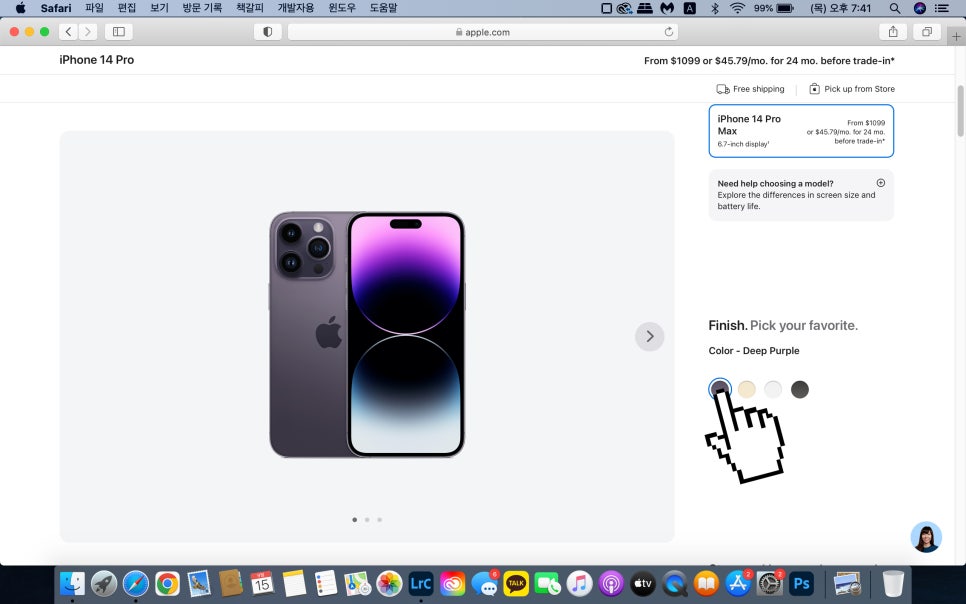Open KakaoTalk from the Dock
Viewport: 966px width, 604px height.
point(516,583)
